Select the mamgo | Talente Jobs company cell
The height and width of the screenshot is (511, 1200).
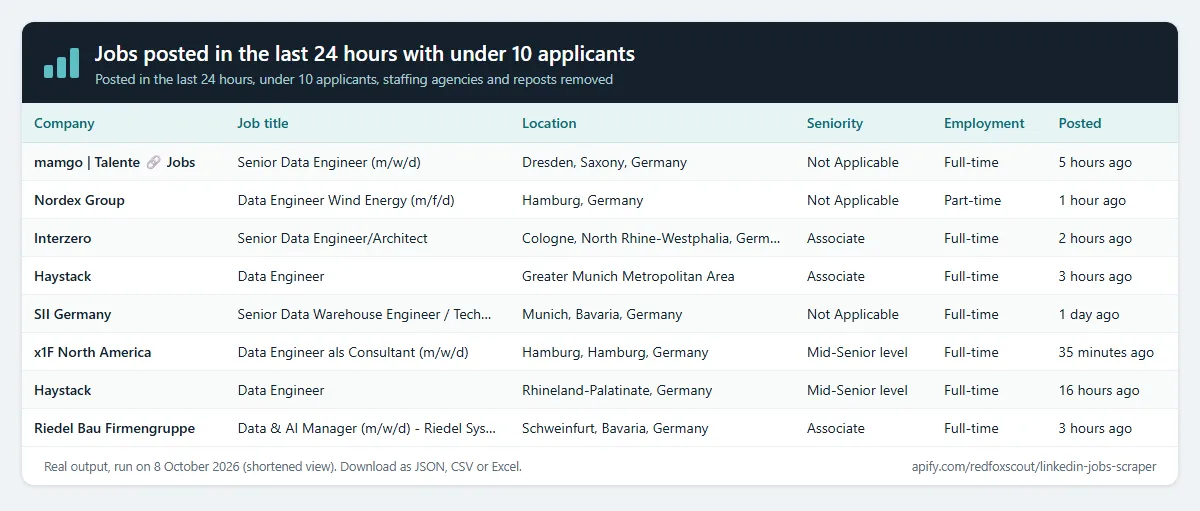115,162
